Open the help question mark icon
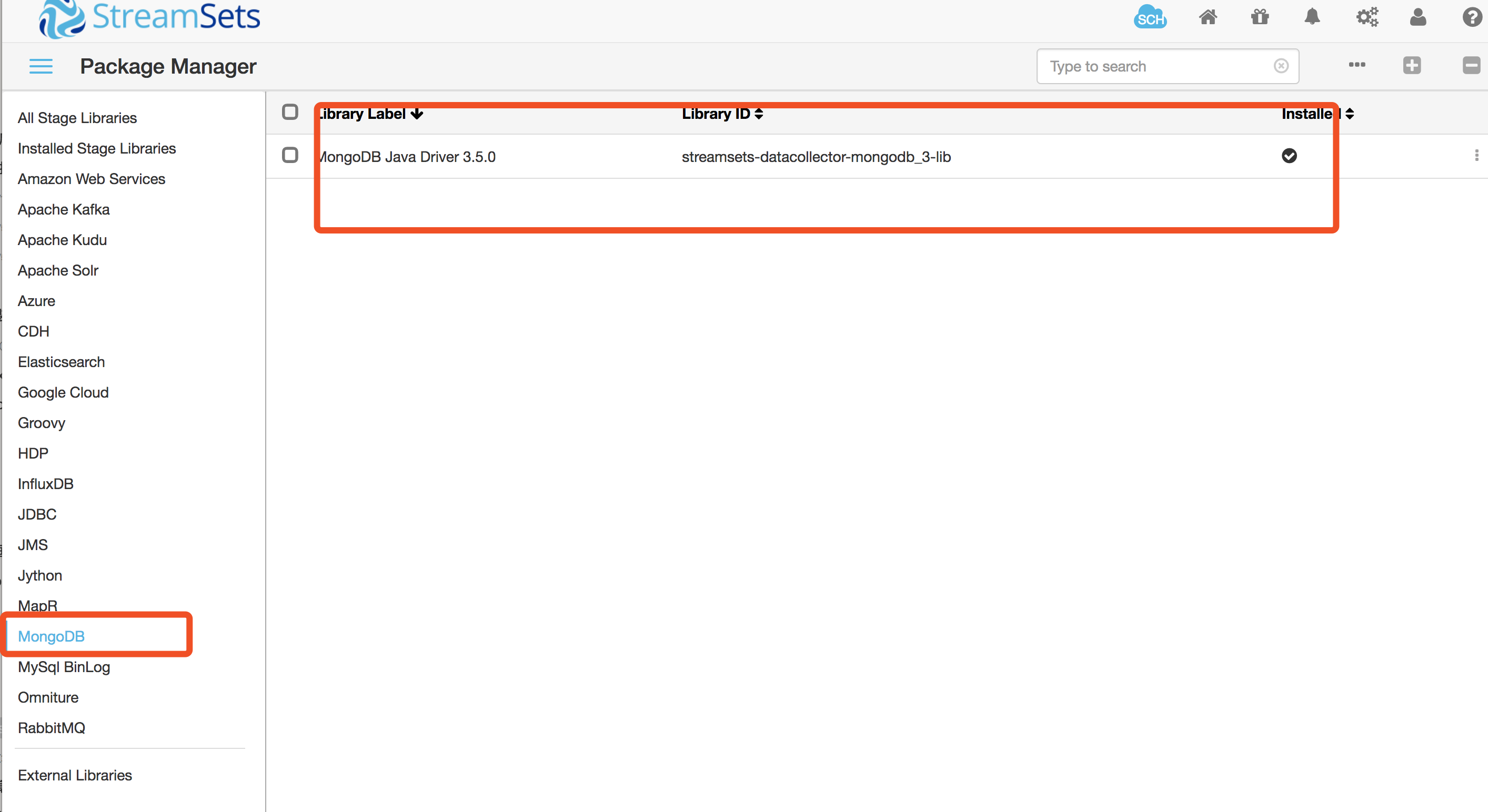 (1472, 17)
